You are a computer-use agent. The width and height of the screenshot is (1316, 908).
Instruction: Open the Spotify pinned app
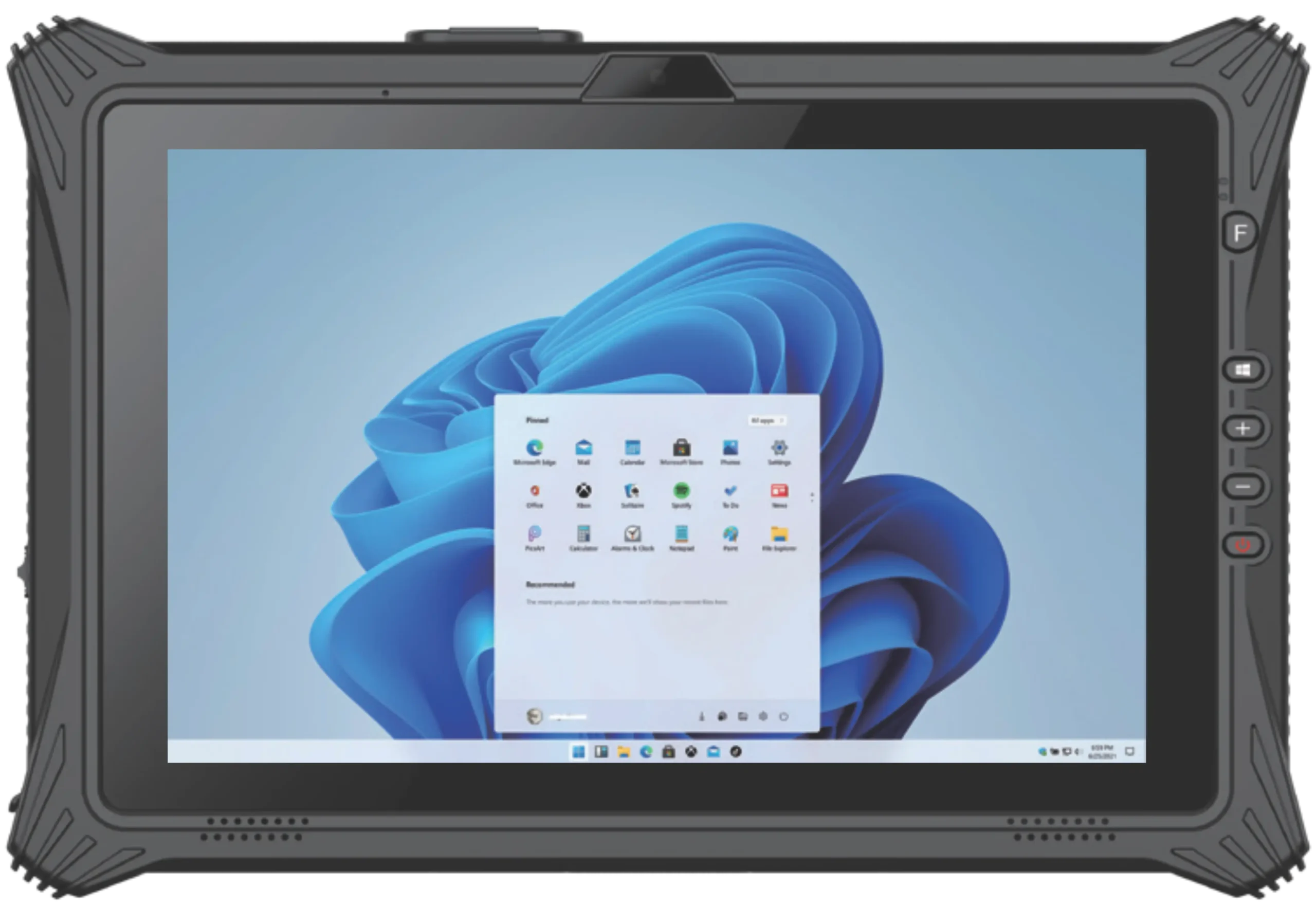[681, 495]
